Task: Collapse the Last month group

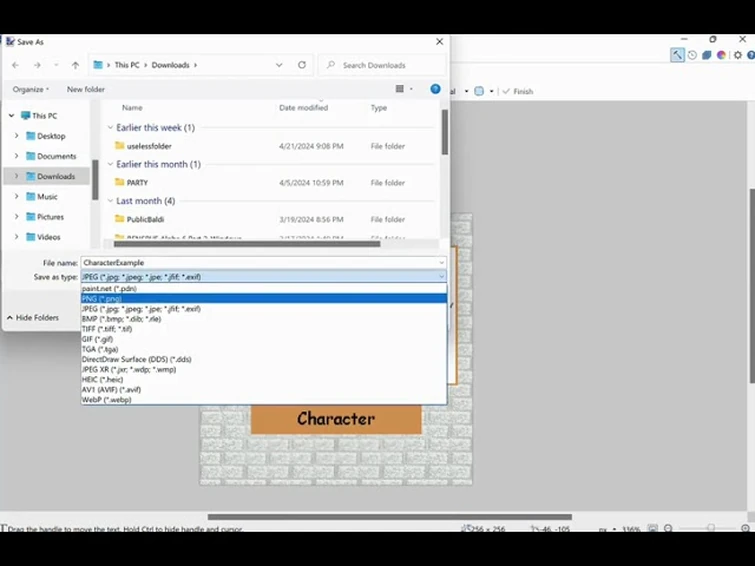Action: 110,200
